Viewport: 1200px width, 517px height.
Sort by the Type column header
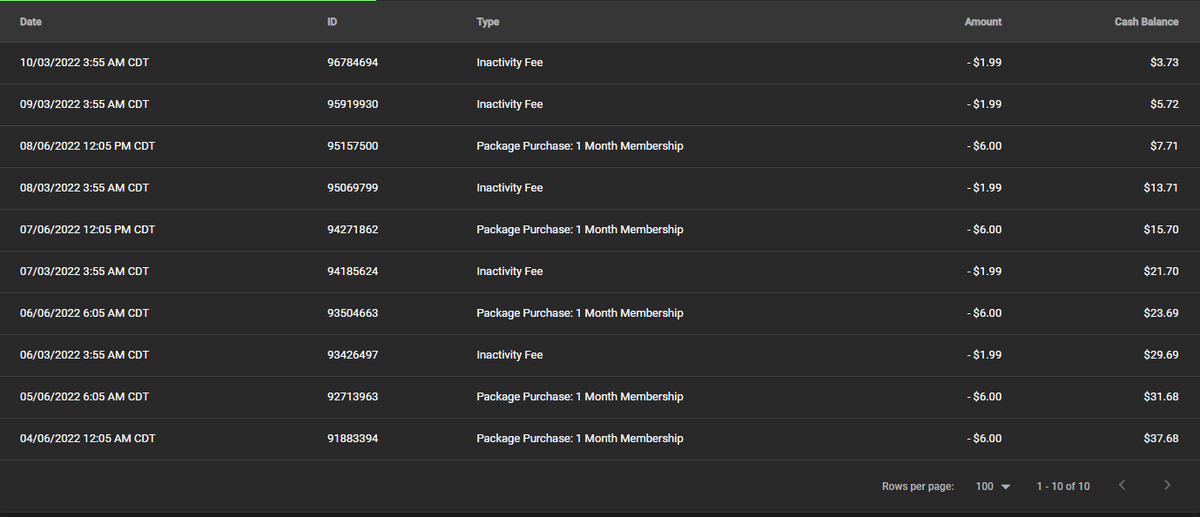click(488, 22)
